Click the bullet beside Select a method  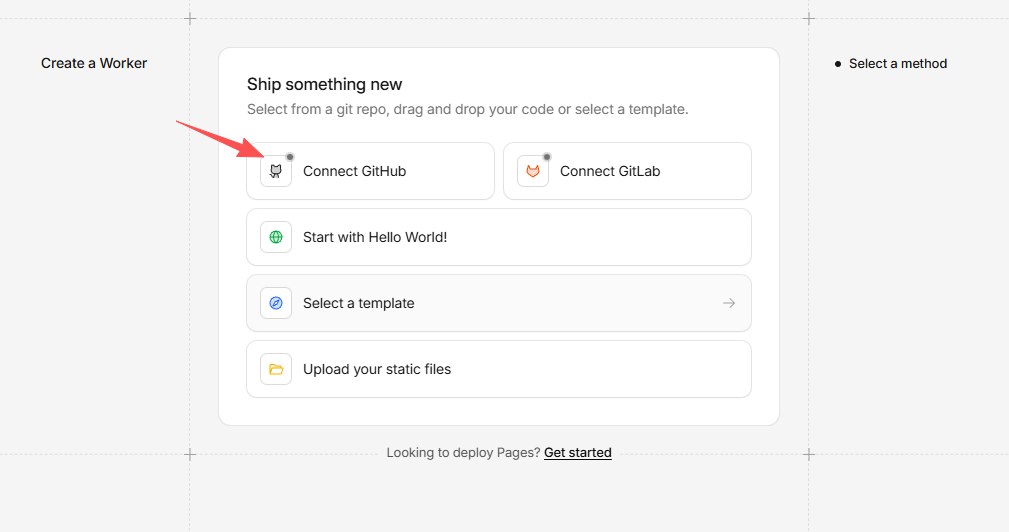coord(838,64)
